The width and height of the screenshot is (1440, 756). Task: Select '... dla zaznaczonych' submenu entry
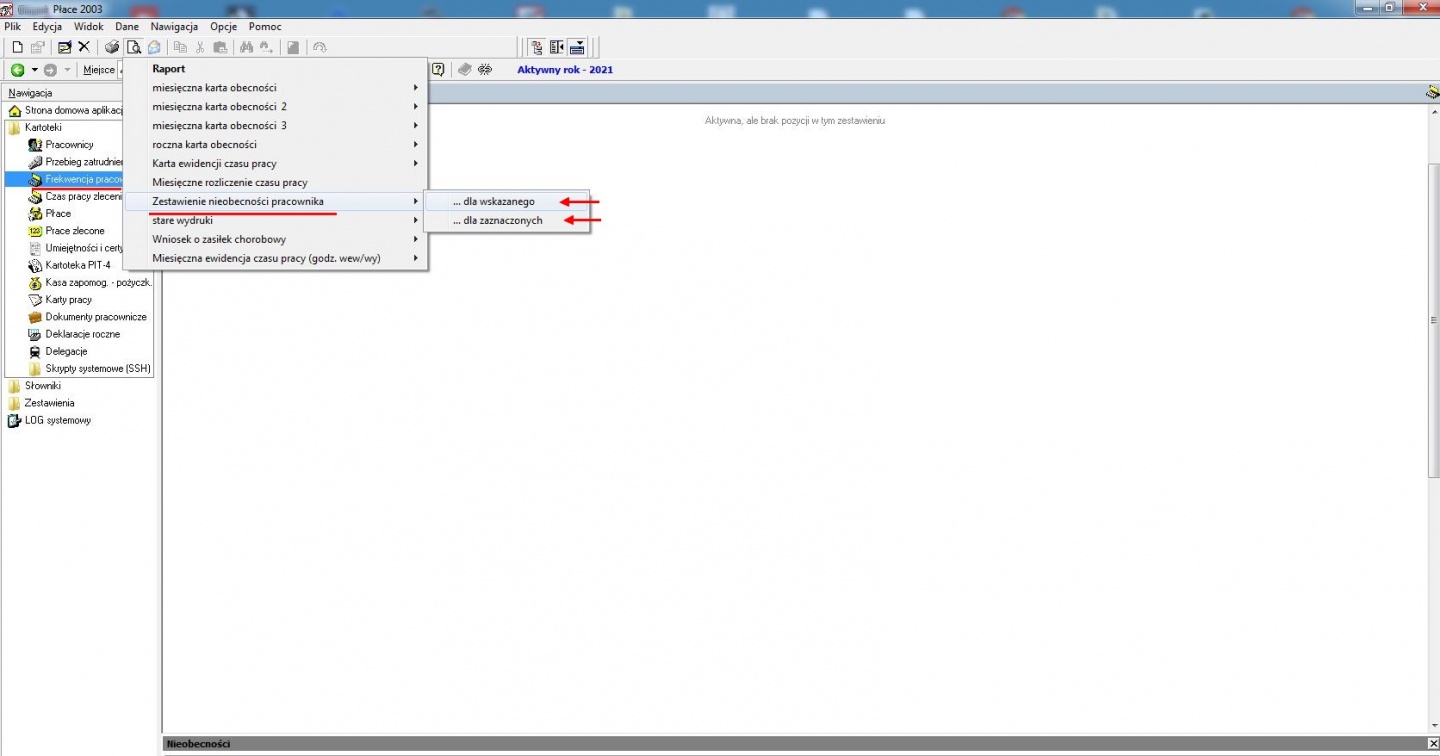click(506, 221)
